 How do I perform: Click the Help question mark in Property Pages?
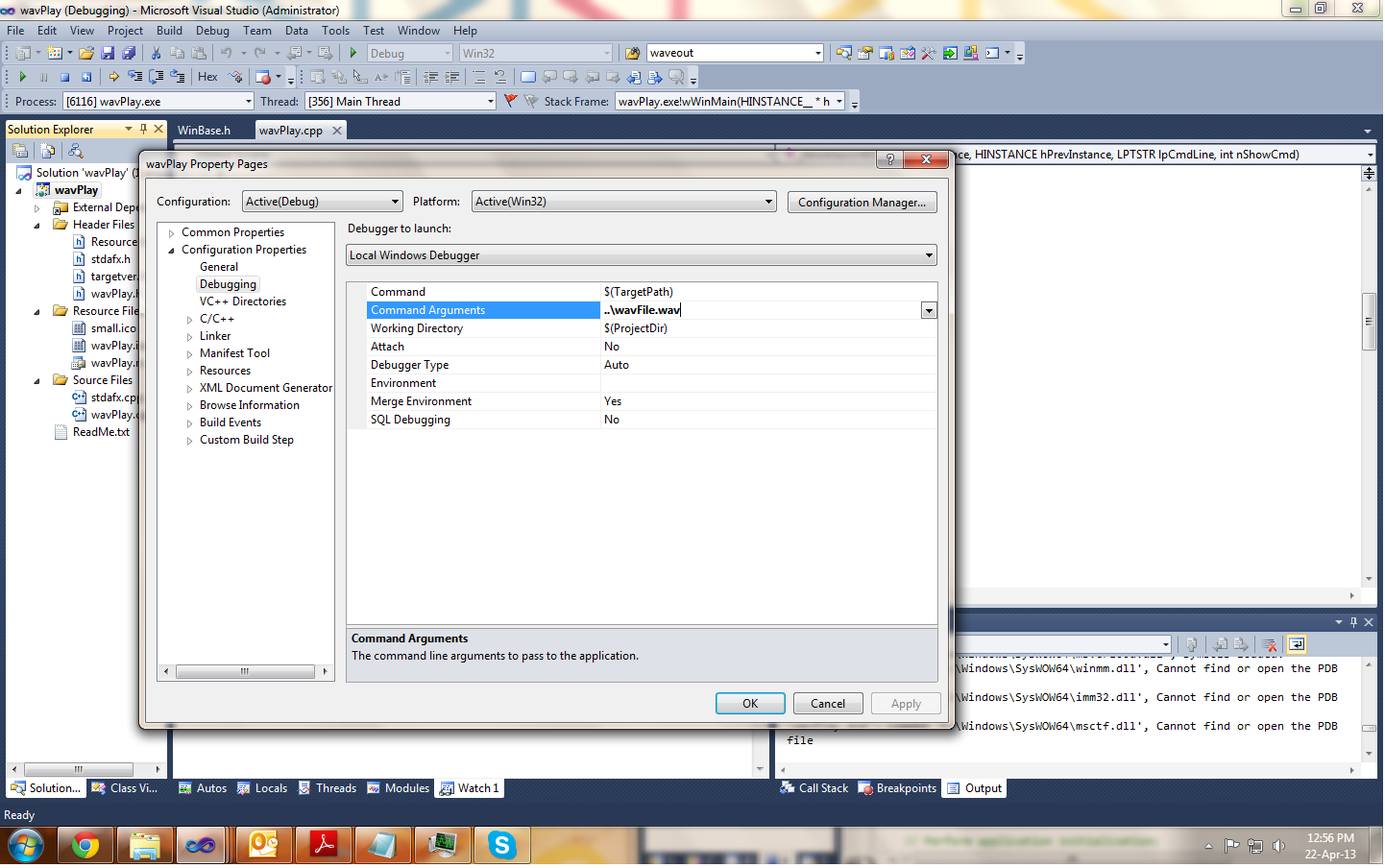[x=889, y=159]
